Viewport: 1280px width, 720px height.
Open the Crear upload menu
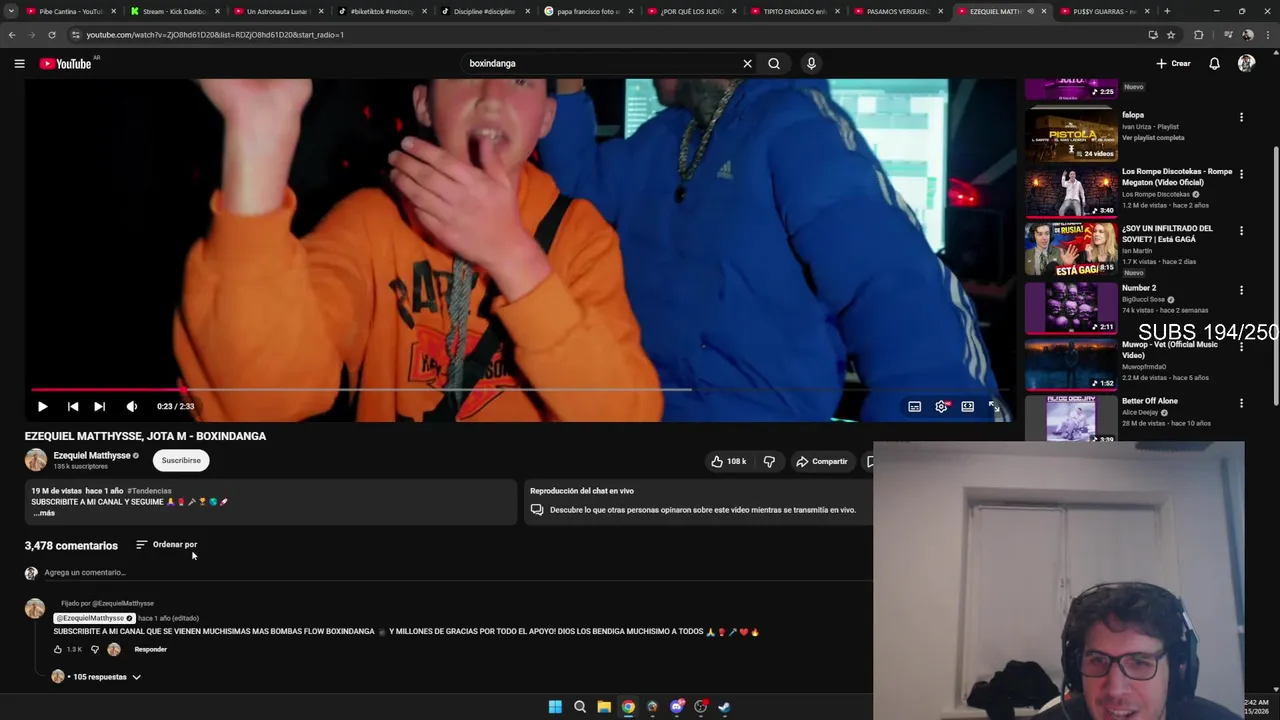pos(1173,64)
